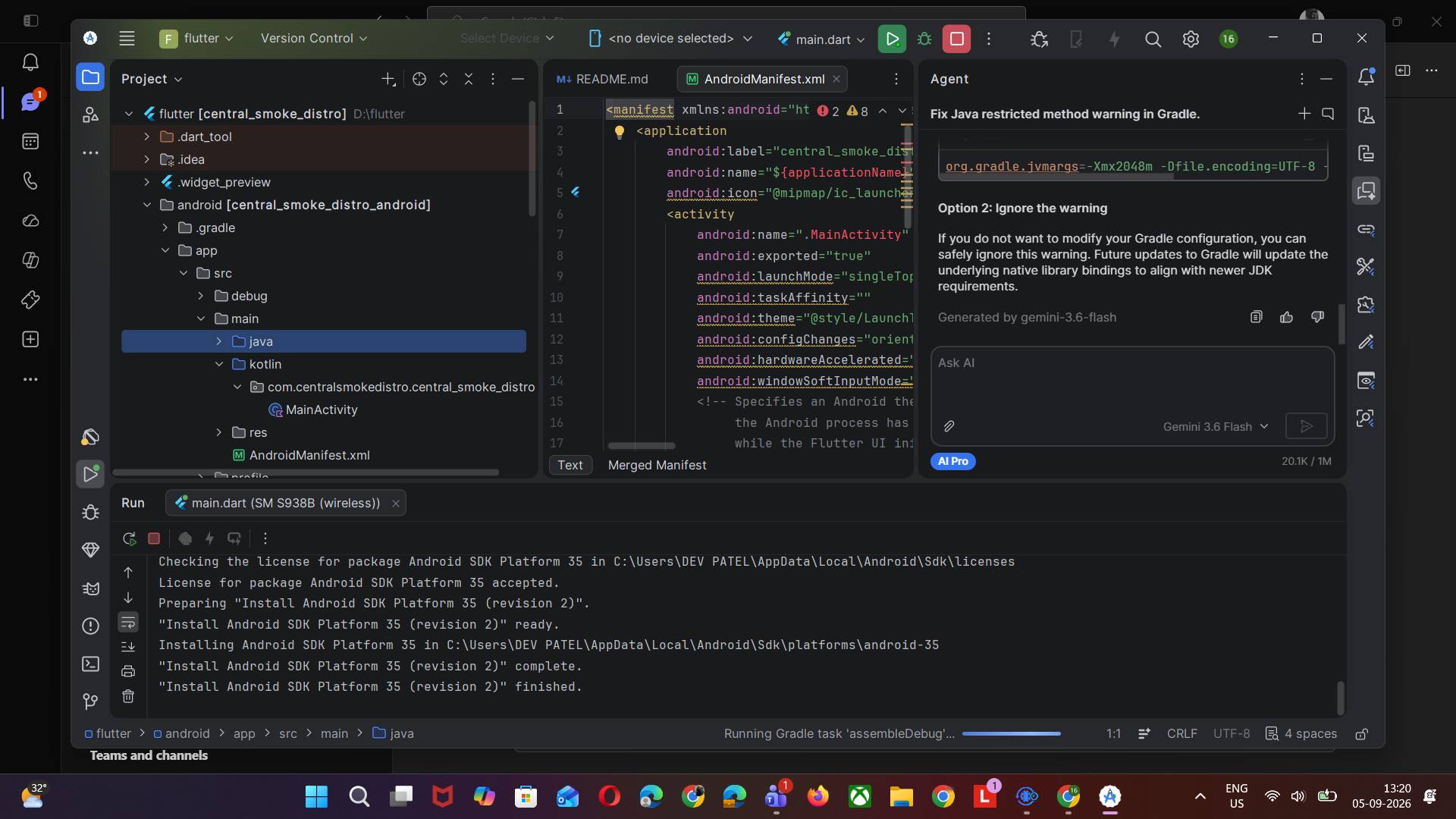This screenshot has height=819, width=1456.
Task: Open the main.dart run configuration dropdown
Action: point(821,39)
